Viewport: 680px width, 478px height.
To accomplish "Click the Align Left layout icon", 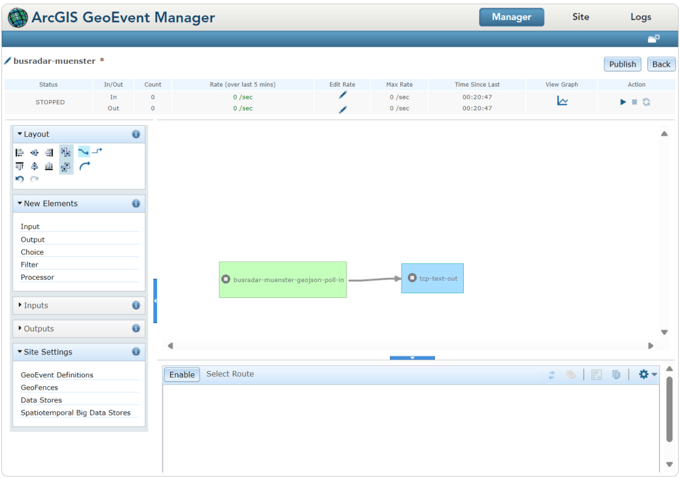I will pos(20,152).
